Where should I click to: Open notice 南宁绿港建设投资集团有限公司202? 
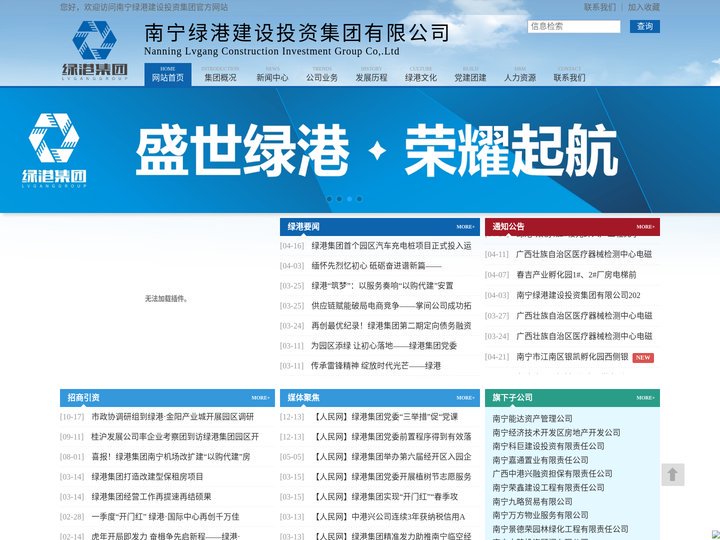[578, 295]
